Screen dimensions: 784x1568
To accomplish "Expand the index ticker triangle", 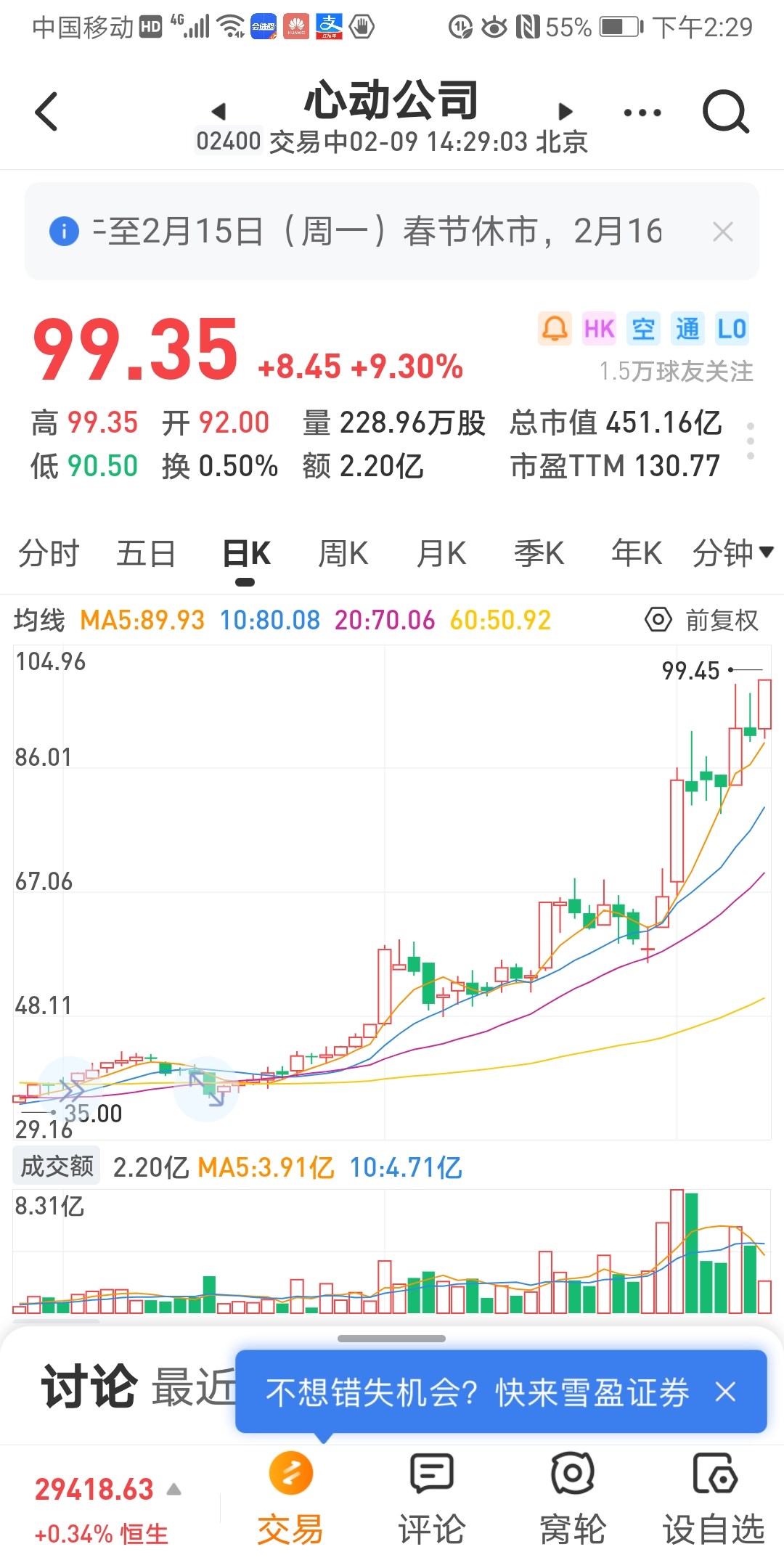I will pyautogui.click(x=173, y=1490).
